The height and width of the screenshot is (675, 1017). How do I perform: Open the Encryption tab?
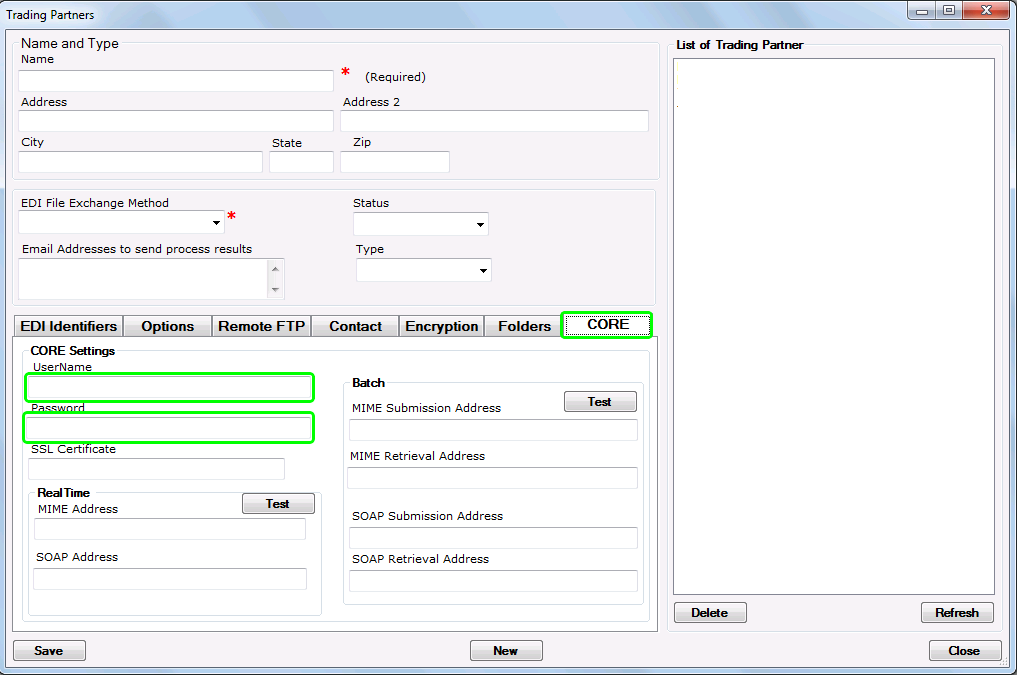click(x=441, y=326)
